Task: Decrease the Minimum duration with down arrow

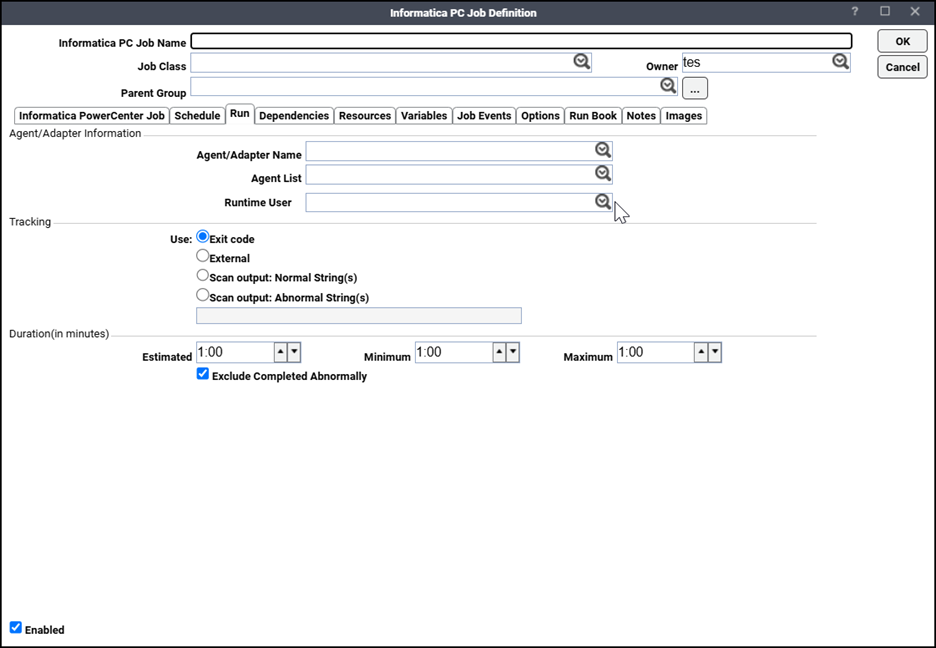Action: click(x=513, y=353)
